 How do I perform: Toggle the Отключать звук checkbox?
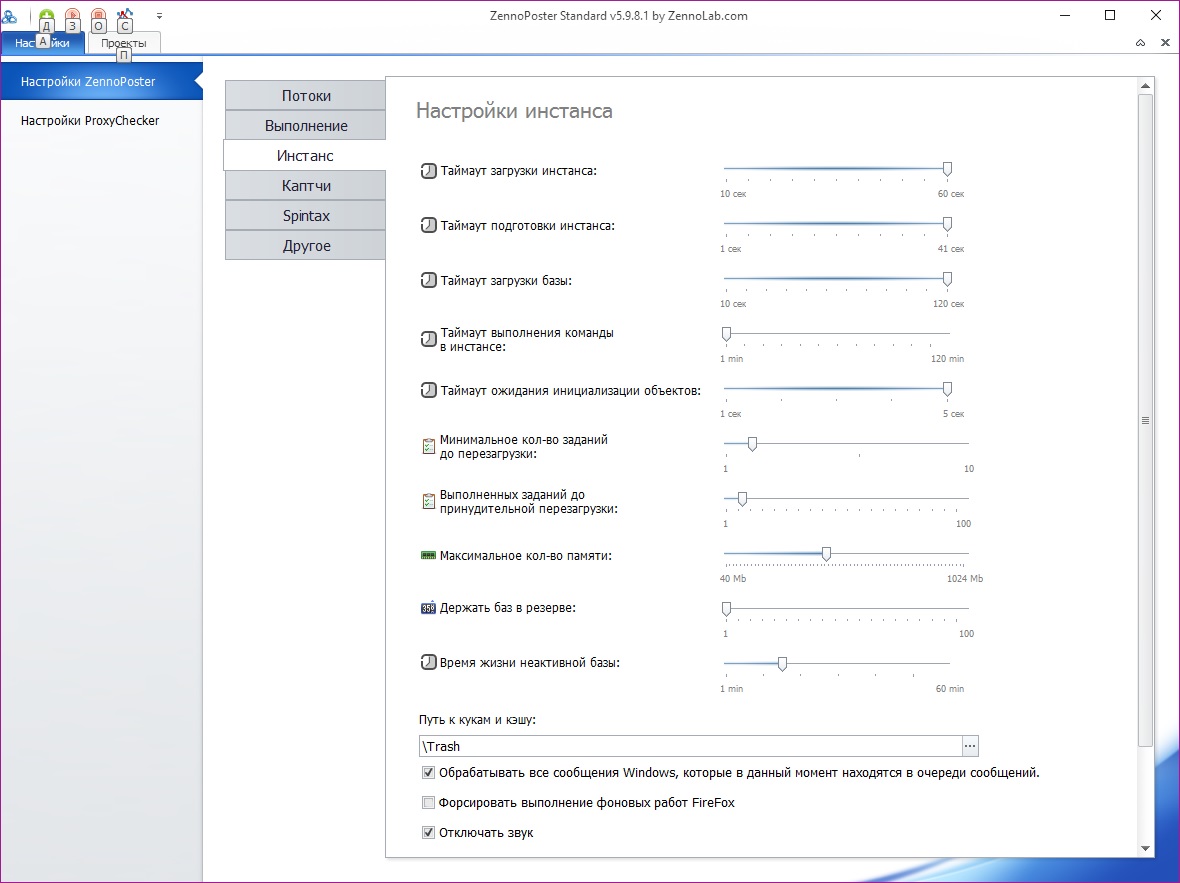pyautogui.click(x=428, y=833)
